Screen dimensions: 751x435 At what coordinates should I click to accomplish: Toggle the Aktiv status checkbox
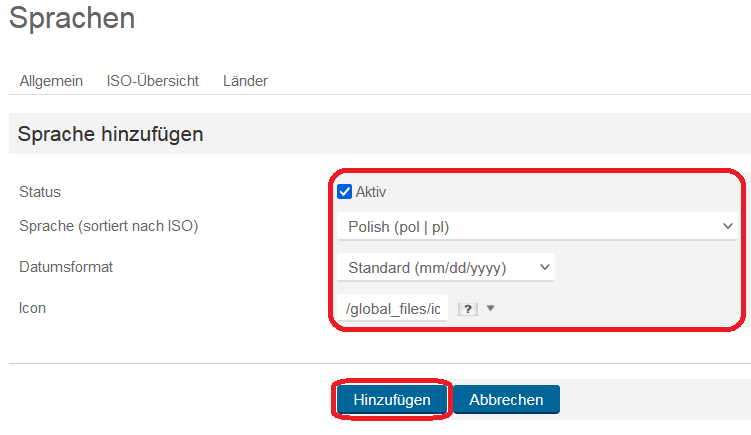coord(344,192)
